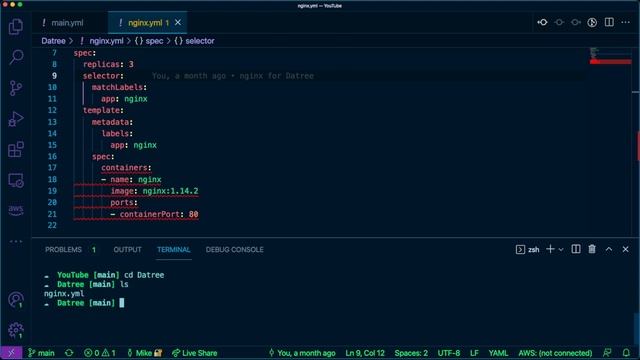640x360 pixels.
Task: Click the Datree breadcrumb folder
Action: point(53,41)
